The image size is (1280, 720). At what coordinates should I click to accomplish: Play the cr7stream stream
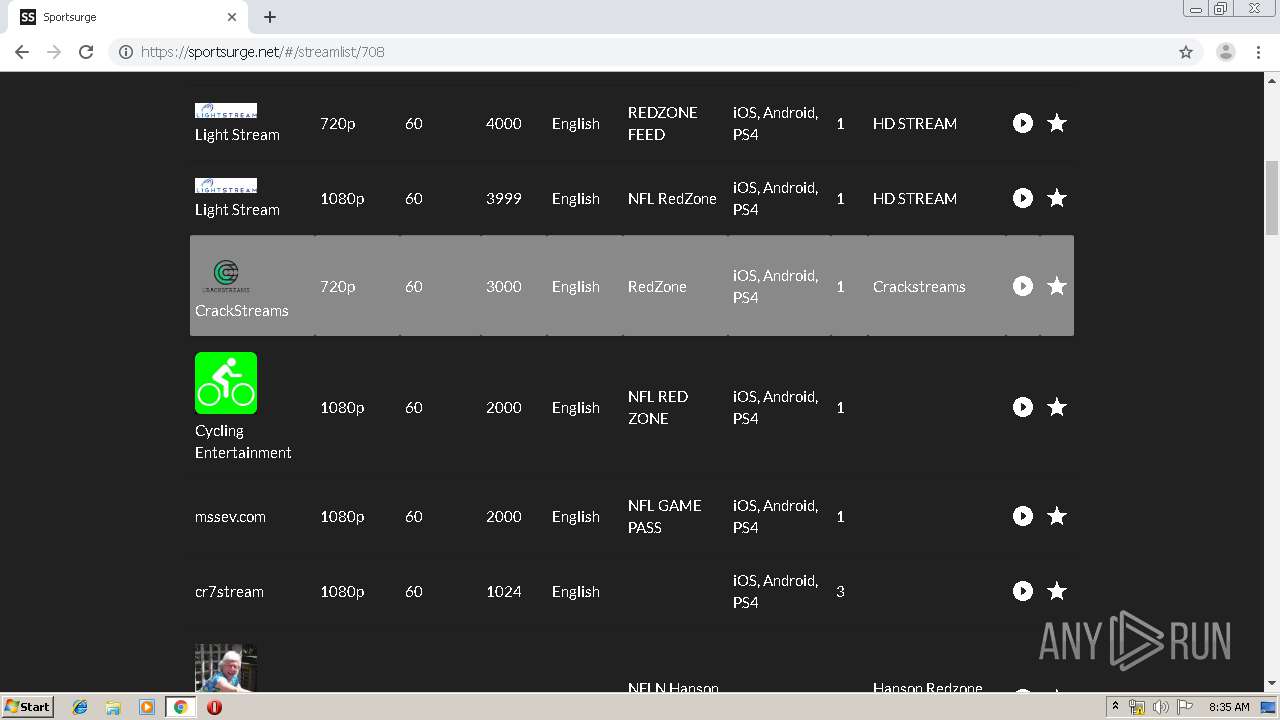pos(1022,591)
